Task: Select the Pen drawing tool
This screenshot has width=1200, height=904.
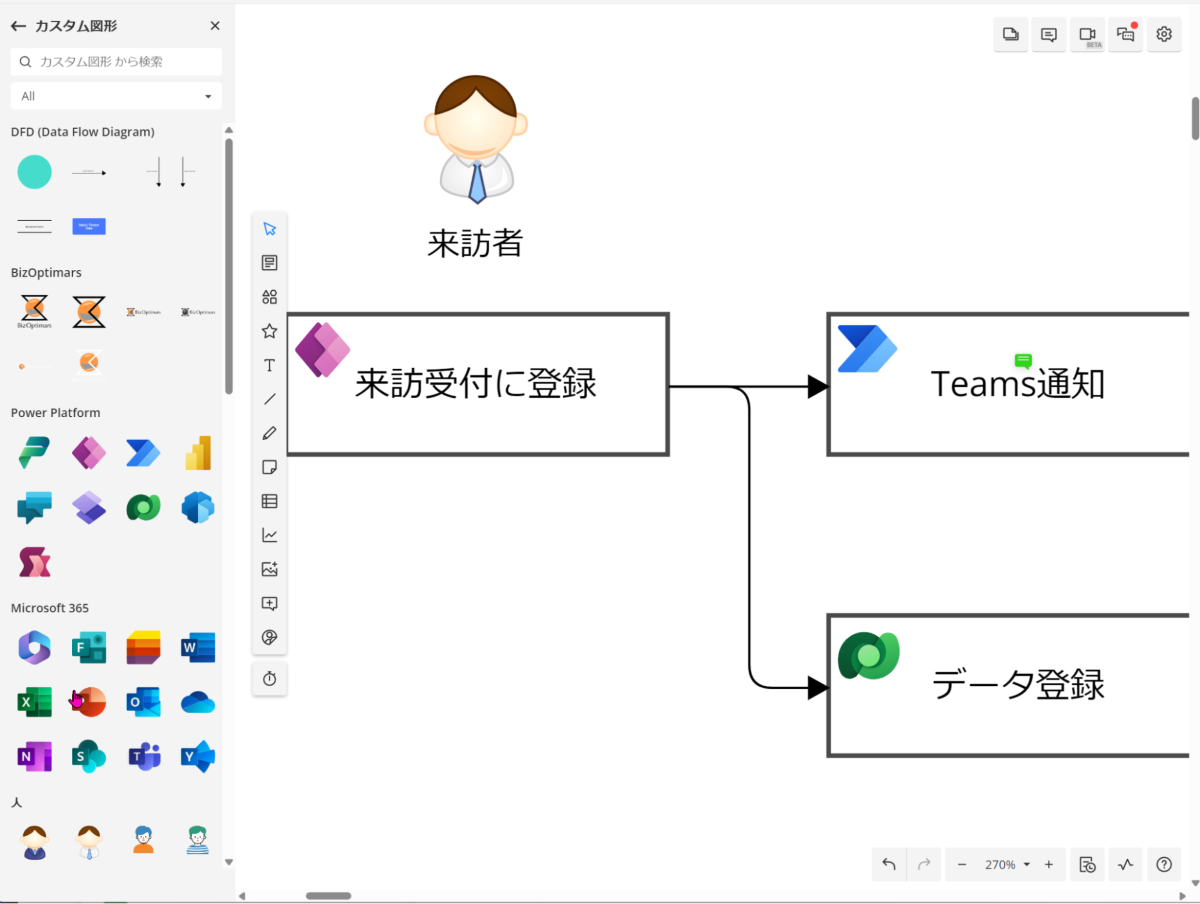Action: pyautogui.click(x=269, y=433)
